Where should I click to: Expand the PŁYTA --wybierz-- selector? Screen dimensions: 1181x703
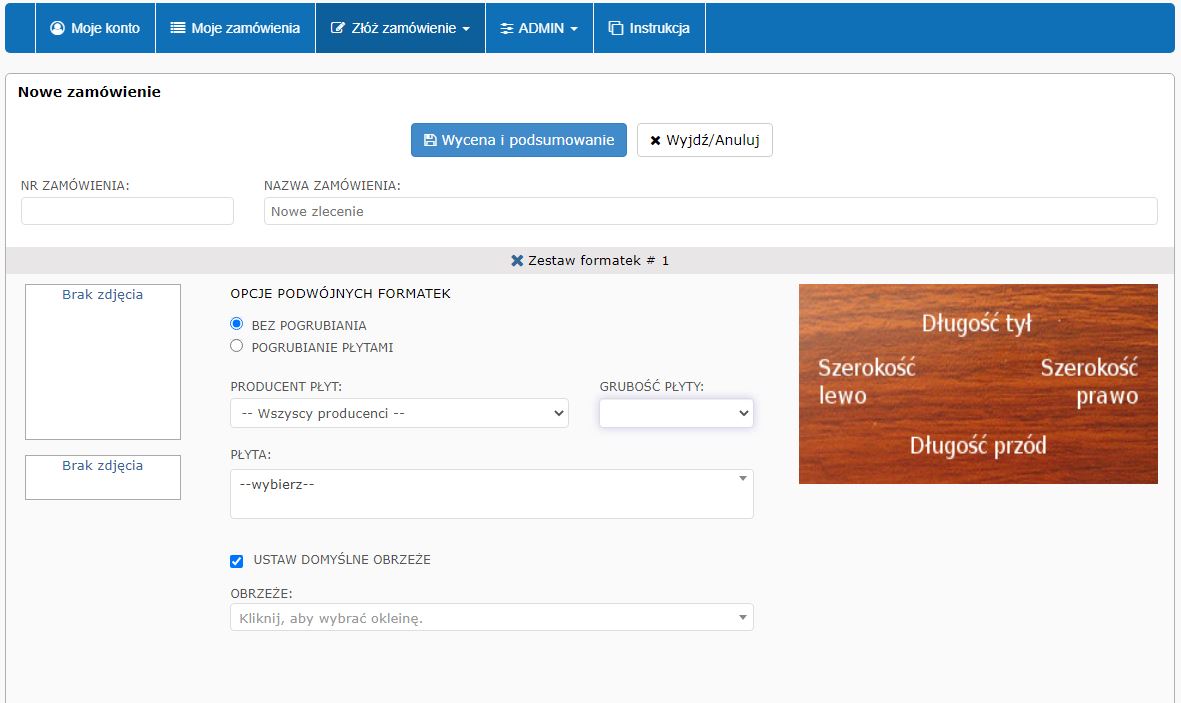click(x=491, y=493)
